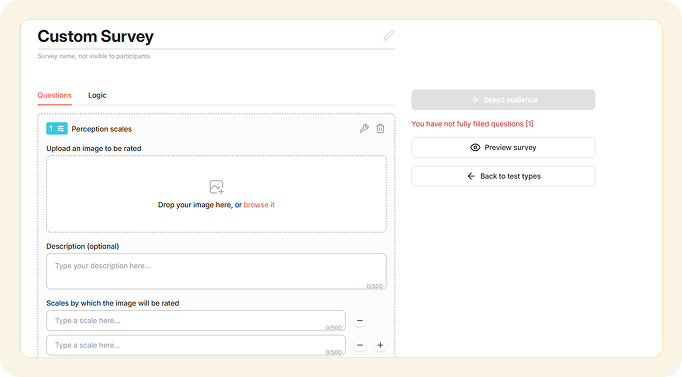The width and height of the screenshot is (682, 377).
Task: Remove the first scale with its minus button
Action: click(x=360, y=320)
